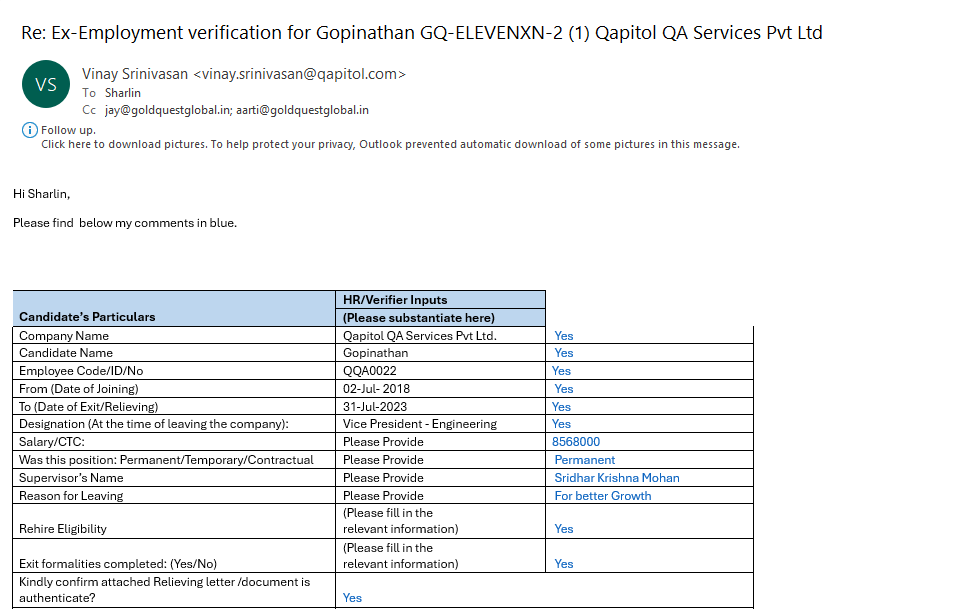This screenshot has width=964, height=609.
Task: Click the Permanent position type response
Action: [x=585, y=460]
